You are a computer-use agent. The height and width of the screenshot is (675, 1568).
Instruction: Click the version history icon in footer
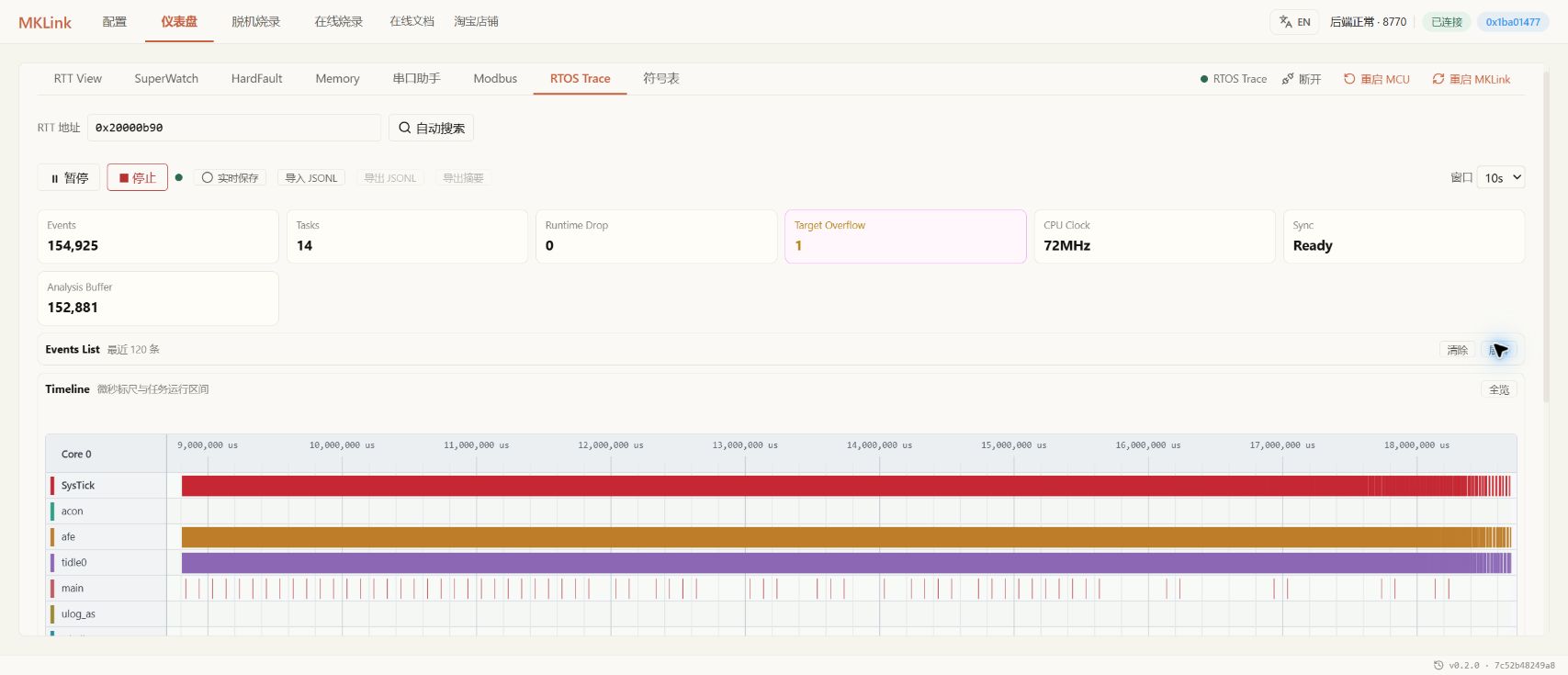click(1438, 665)
